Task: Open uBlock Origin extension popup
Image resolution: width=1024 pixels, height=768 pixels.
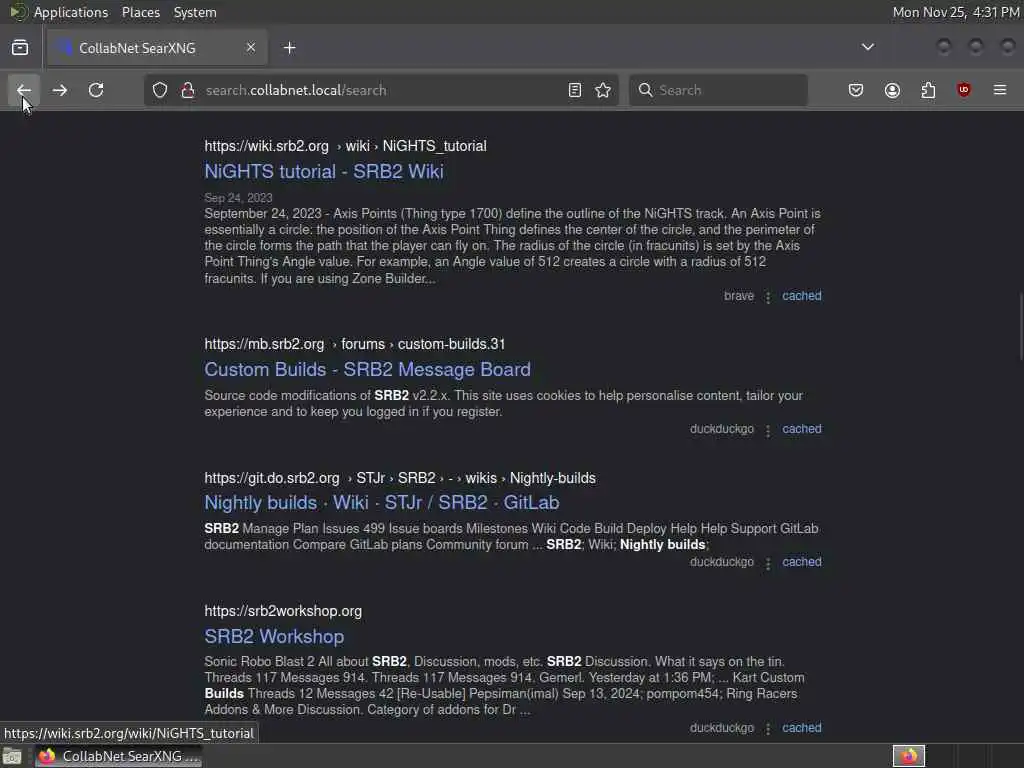Action: coord(964,90)
